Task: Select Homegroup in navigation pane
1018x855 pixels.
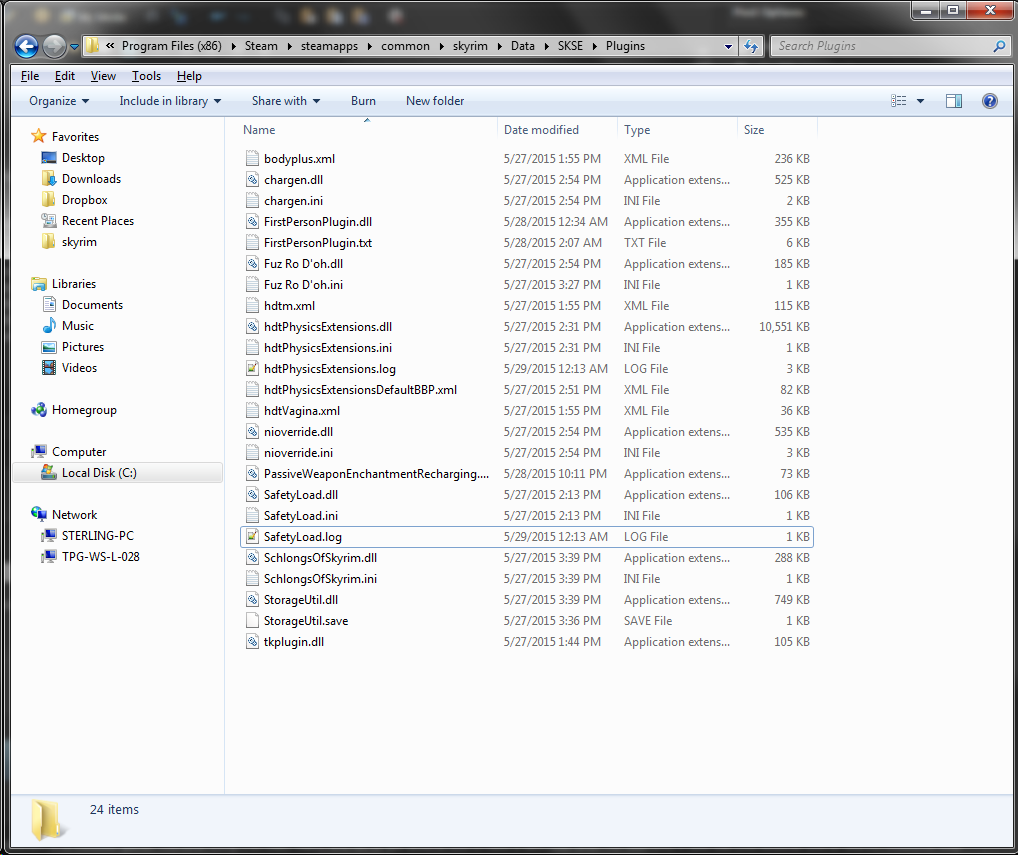Action: (84, 410)
